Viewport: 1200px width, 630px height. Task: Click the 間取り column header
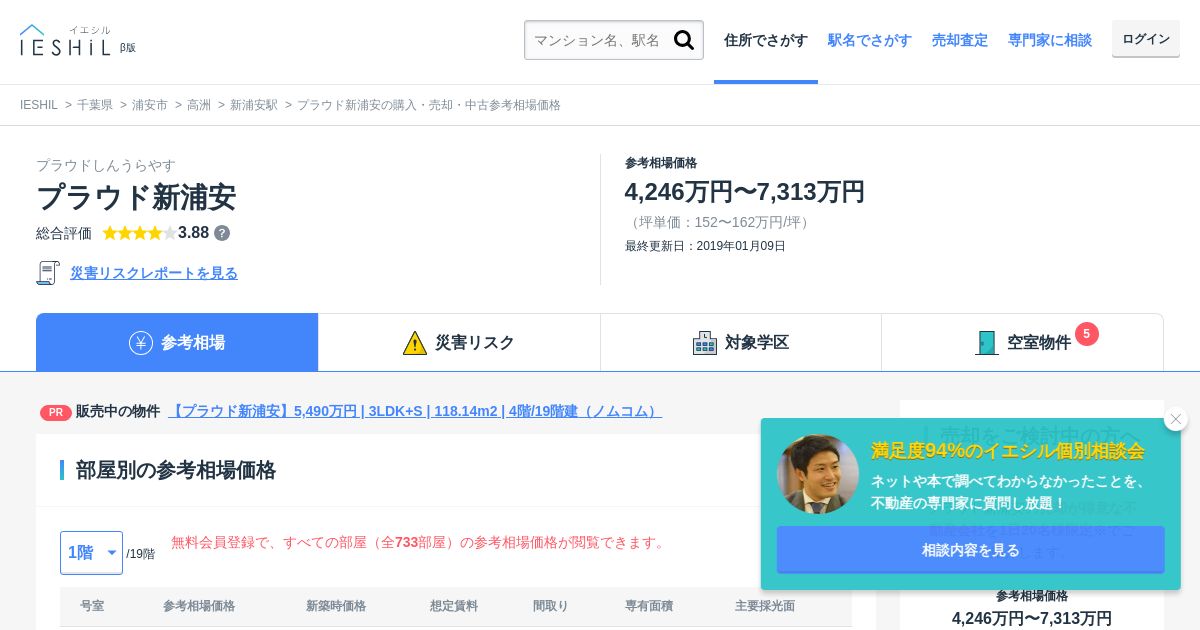pyautogui.click(x=551, y=606)
